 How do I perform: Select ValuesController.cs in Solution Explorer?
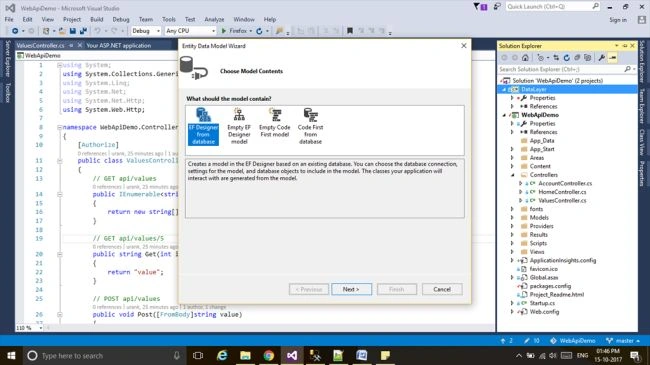(562, 200)
